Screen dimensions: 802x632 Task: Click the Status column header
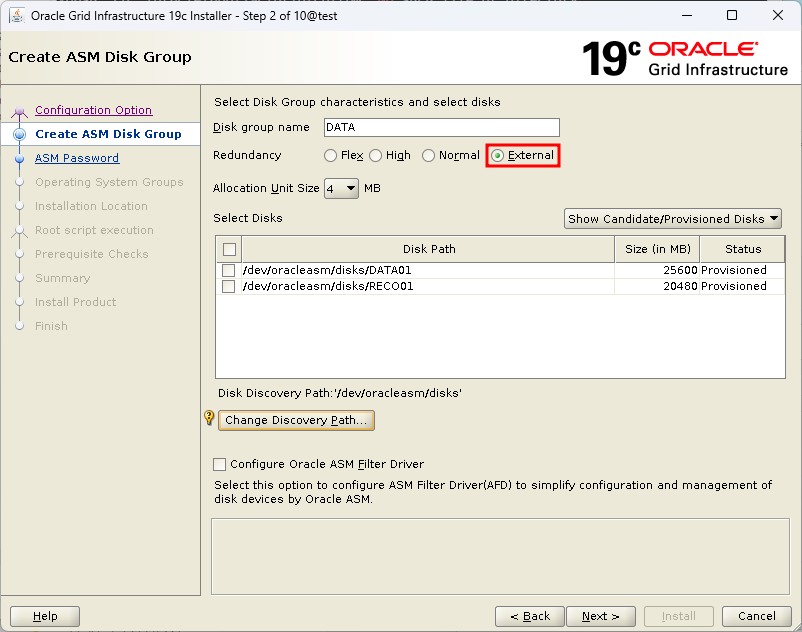(743, 250)
